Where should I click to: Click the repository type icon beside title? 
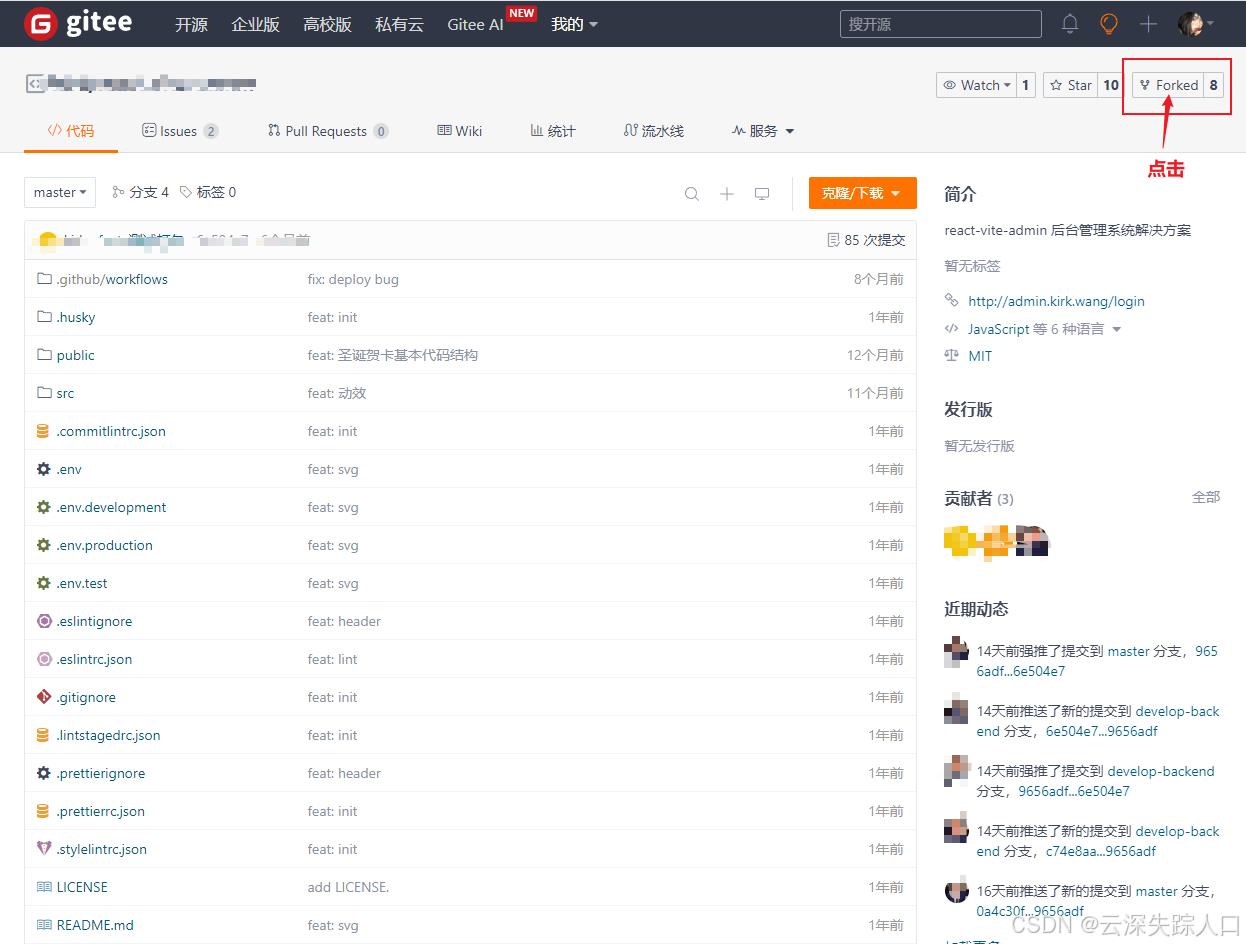(x=35, y=84)
